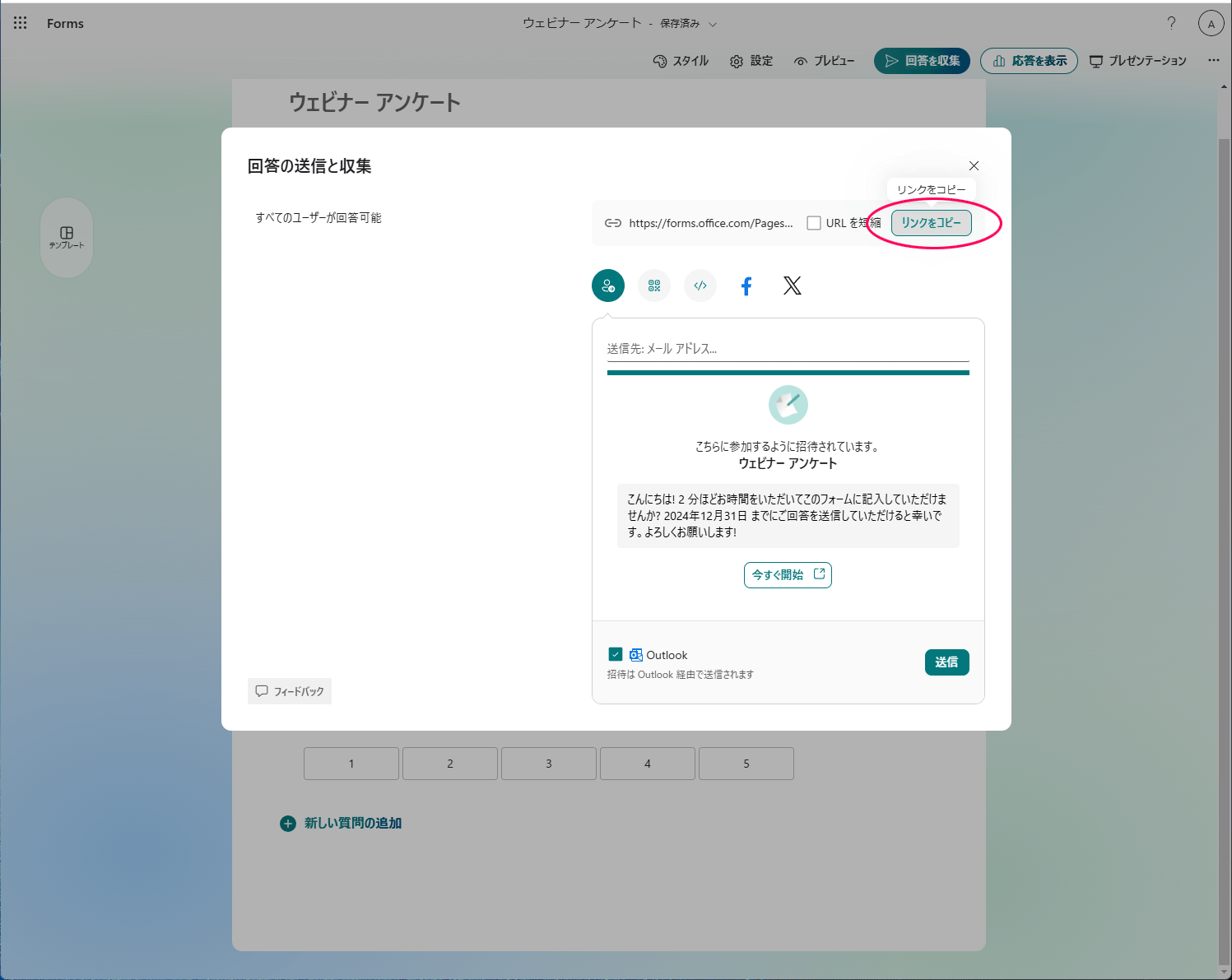Share the form to X
Screen dimensions: 1232x980
[792, 286]
